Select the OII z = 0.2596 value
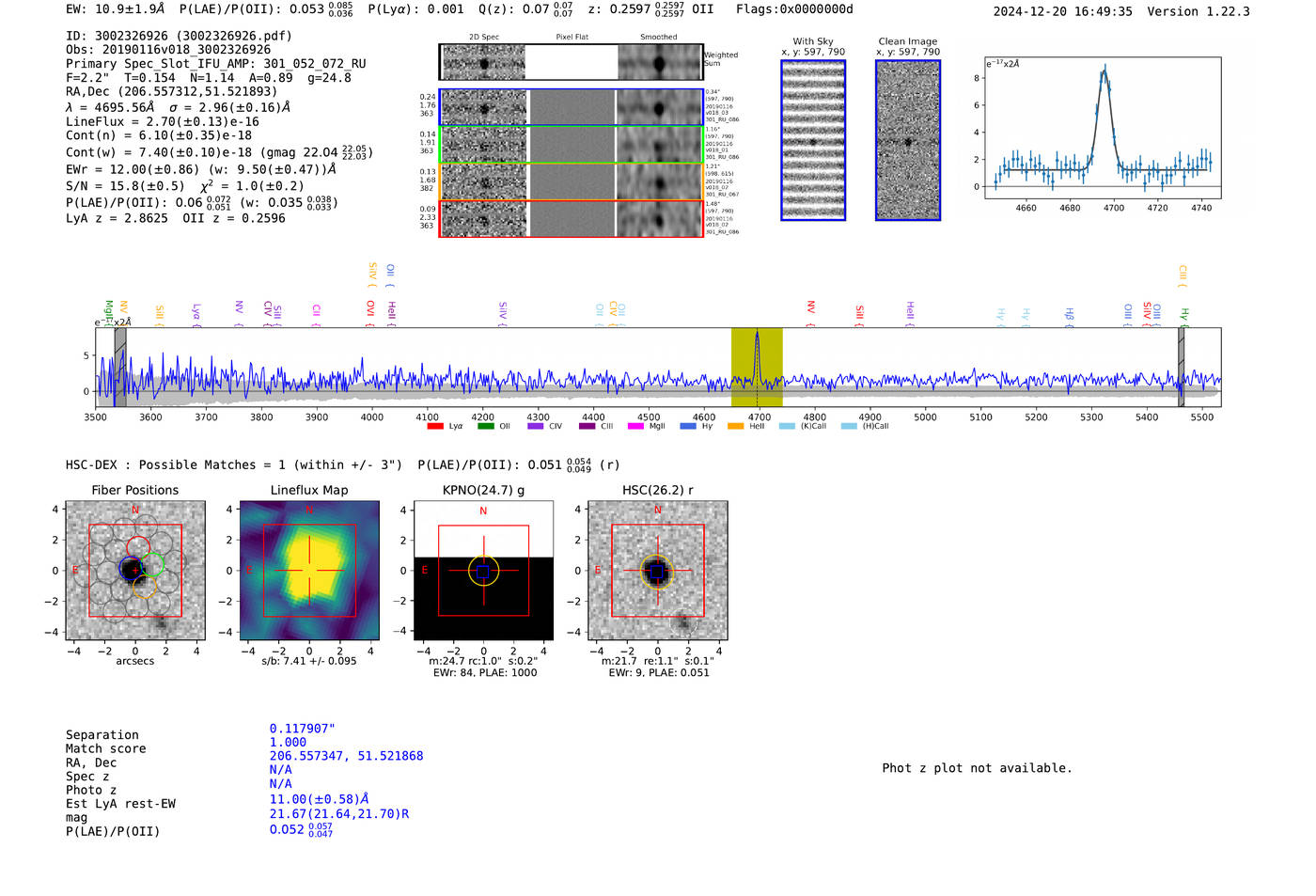 click(x=234, y=218)
